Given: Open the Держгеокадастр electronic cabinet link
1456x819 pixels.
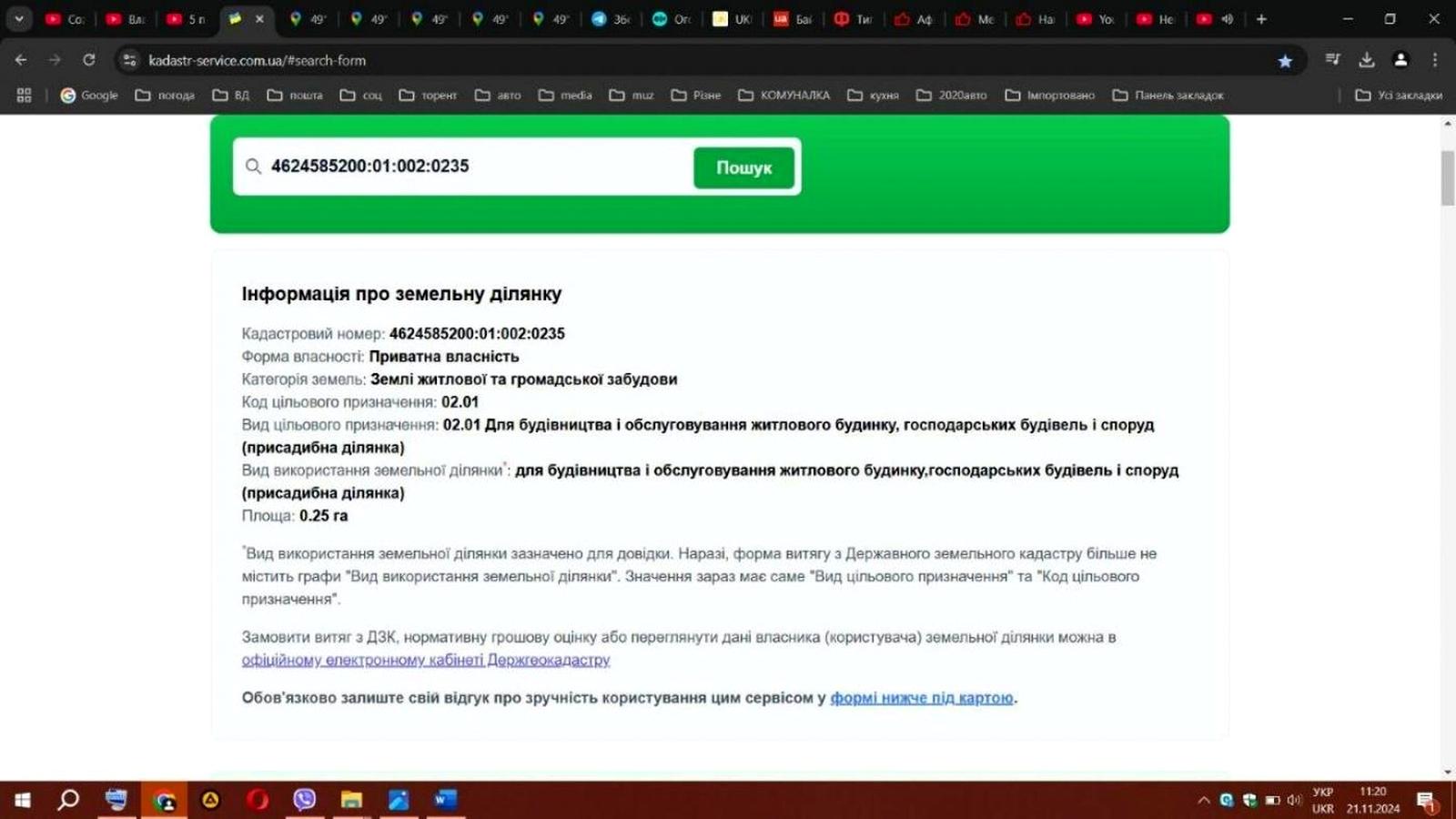Looking at the screenshot, I should pyautogui.click(x=426, y=660).
